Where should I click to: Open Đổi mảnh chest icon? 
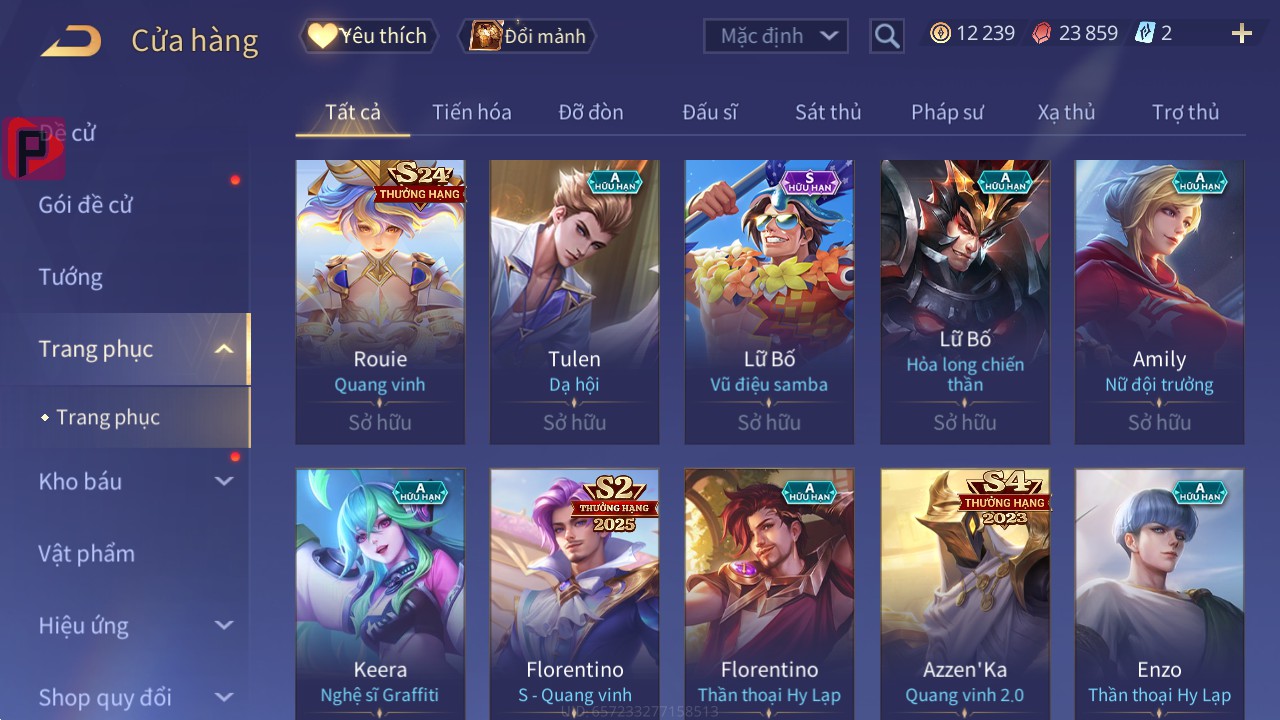click(527, 36)
